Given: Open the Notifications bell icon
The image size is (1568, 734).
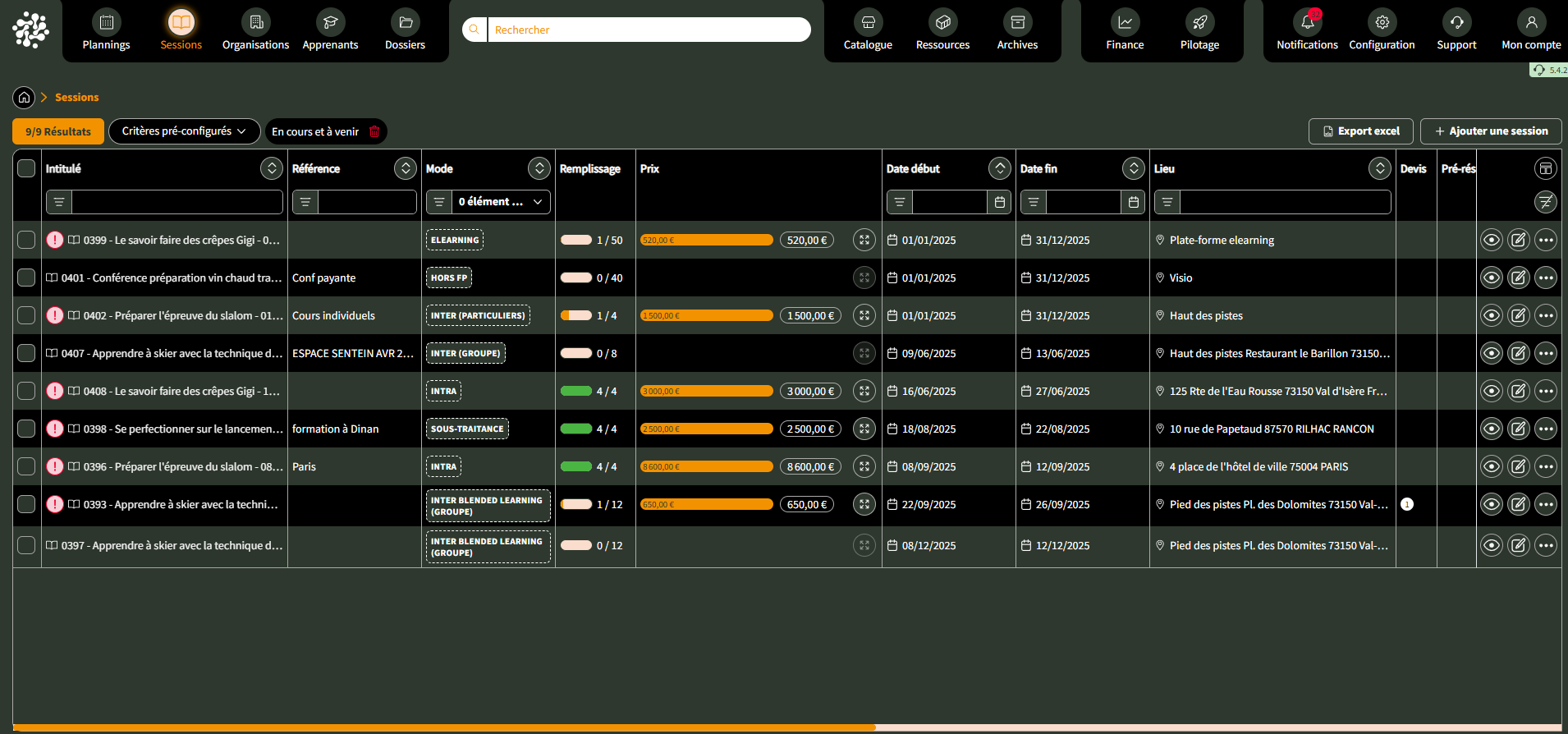Looking at the screenshot, I should point(1307,23).
